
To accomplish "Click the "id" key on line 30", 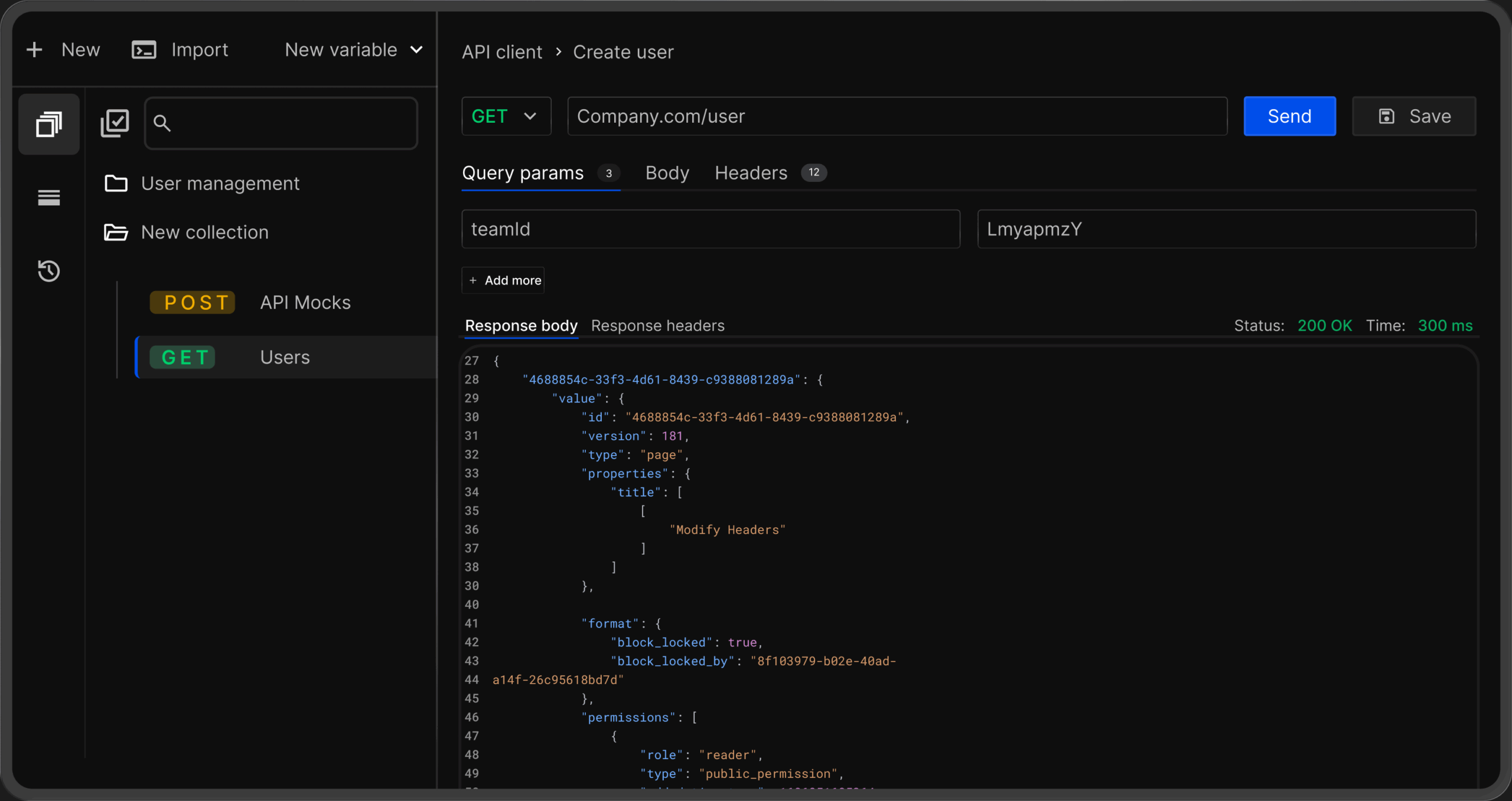I will point(595,417).
